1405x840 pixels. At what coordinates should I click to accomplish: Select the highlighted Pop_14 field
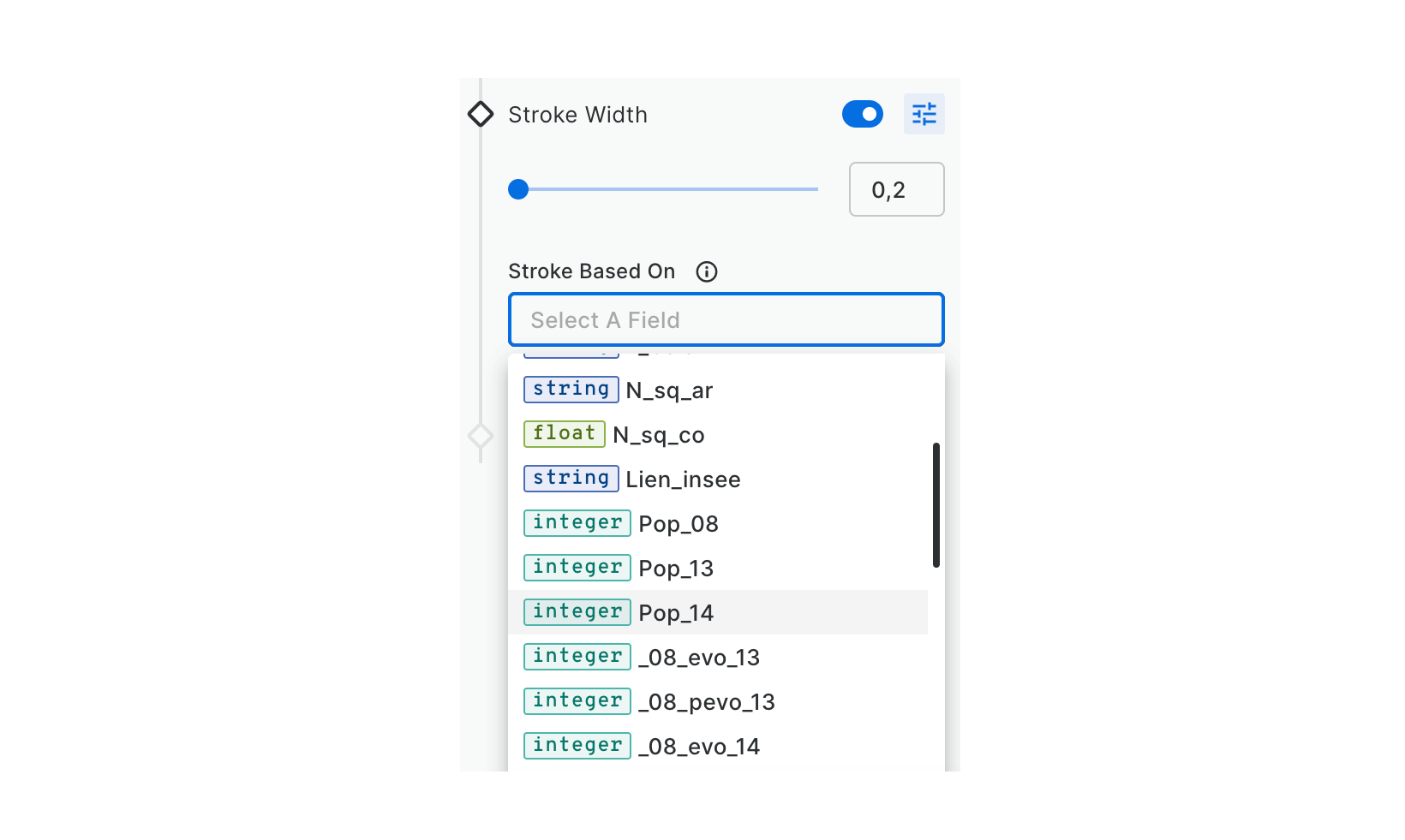click(675, 613)
